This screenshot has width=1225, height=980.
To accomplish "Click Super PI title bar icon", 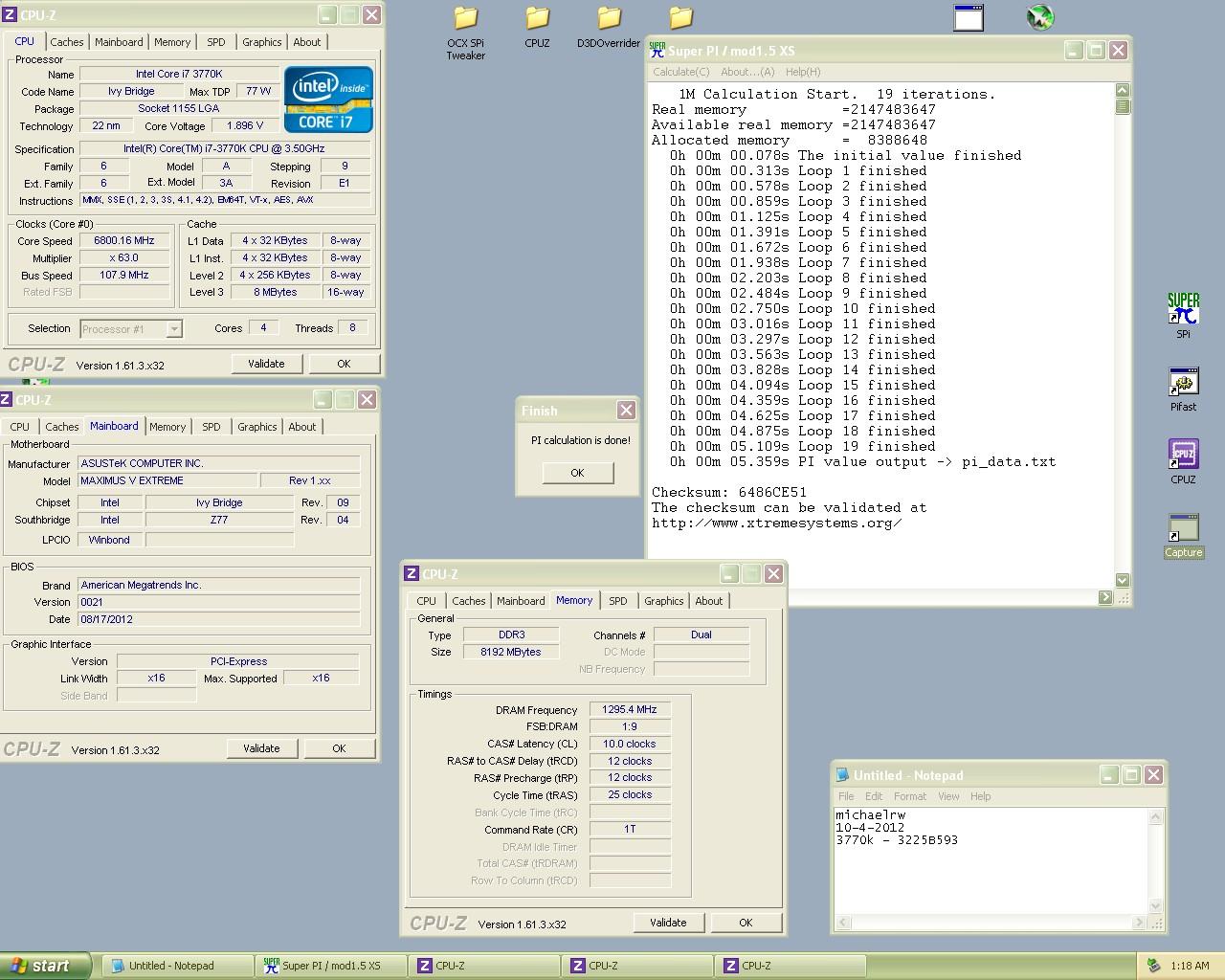I will click(657, 51).
